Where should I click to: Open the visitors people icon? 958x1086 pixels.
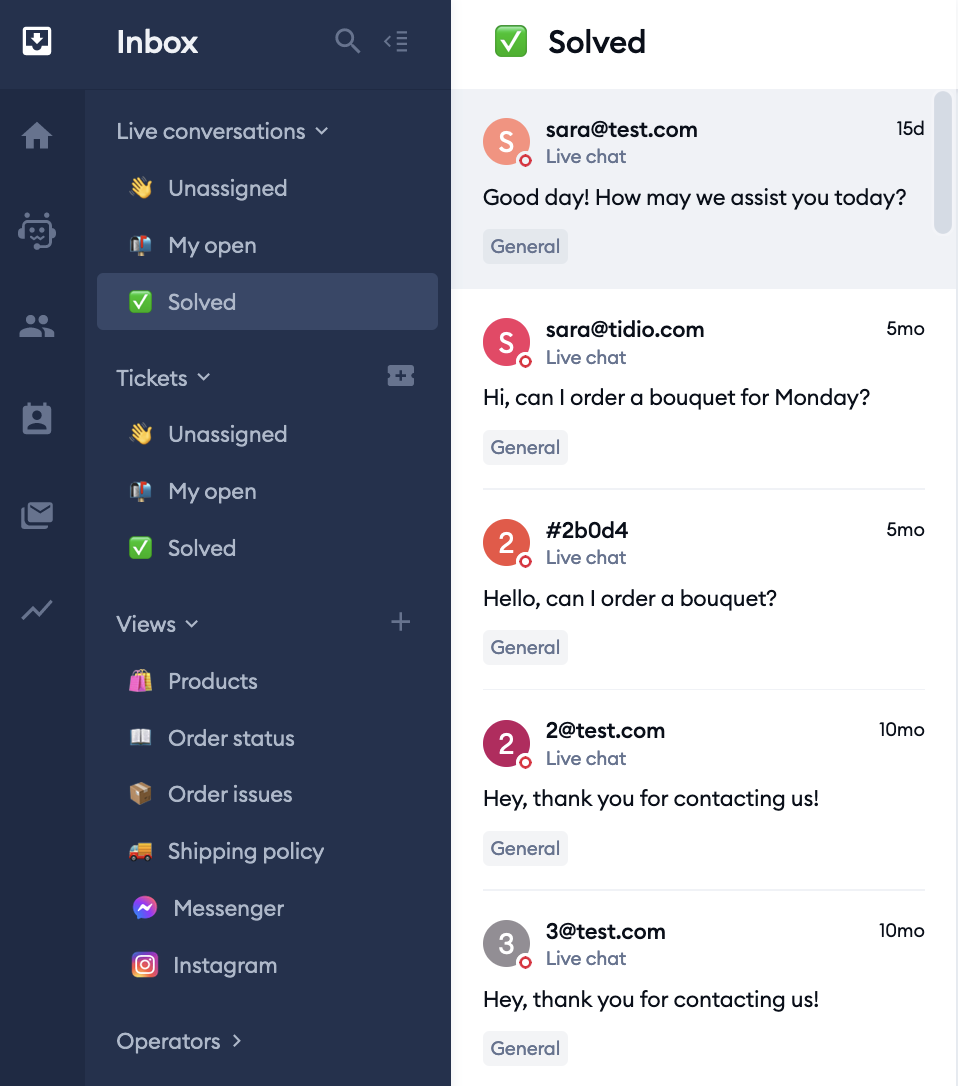click(37, 326)
